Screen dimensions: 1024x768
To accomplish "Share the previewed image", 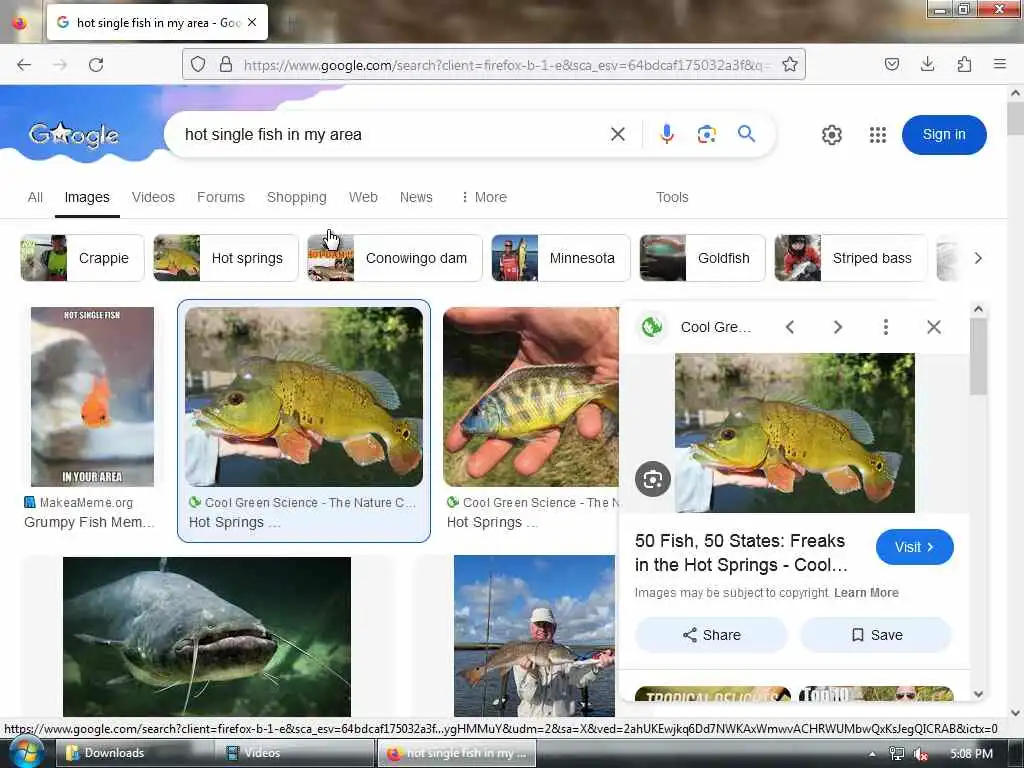I will [x=711, y=635].
